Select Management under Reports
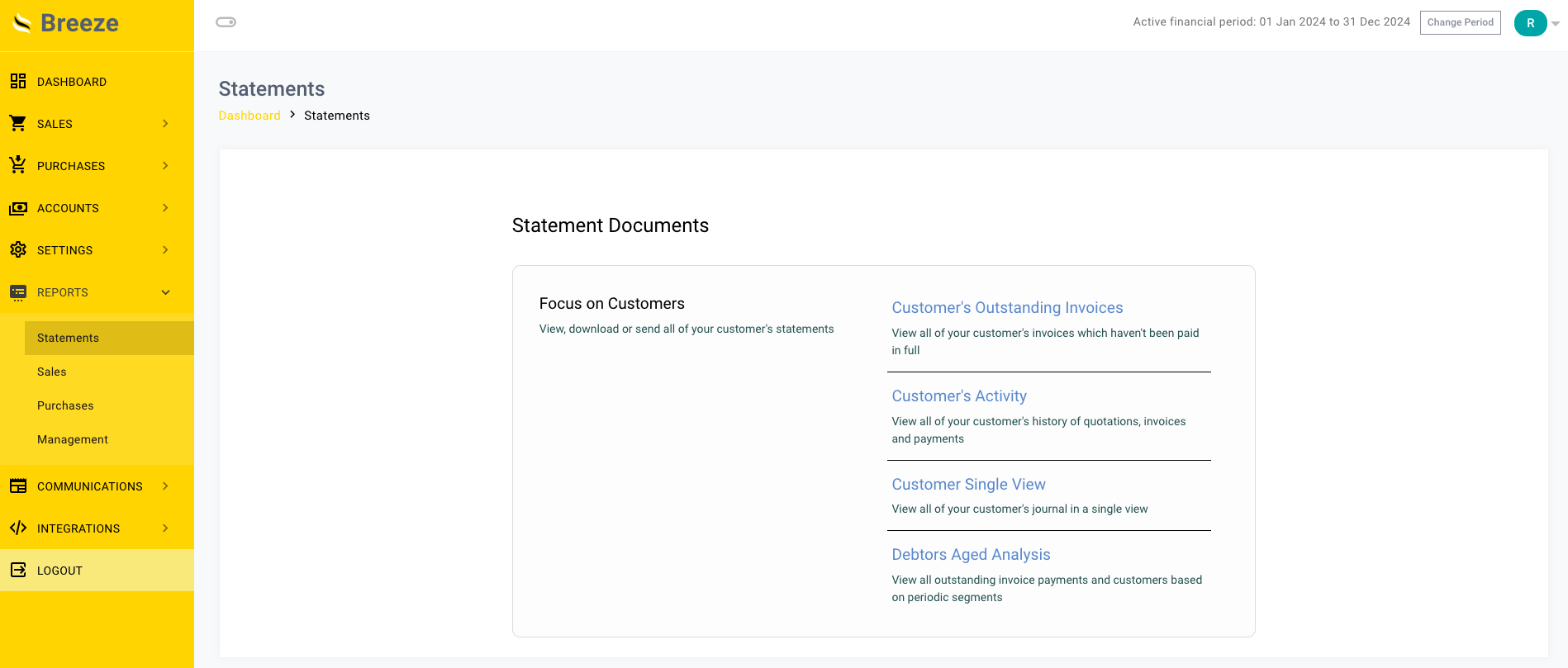The width and height of the screenshot is (1568, 668). (73, 439)
